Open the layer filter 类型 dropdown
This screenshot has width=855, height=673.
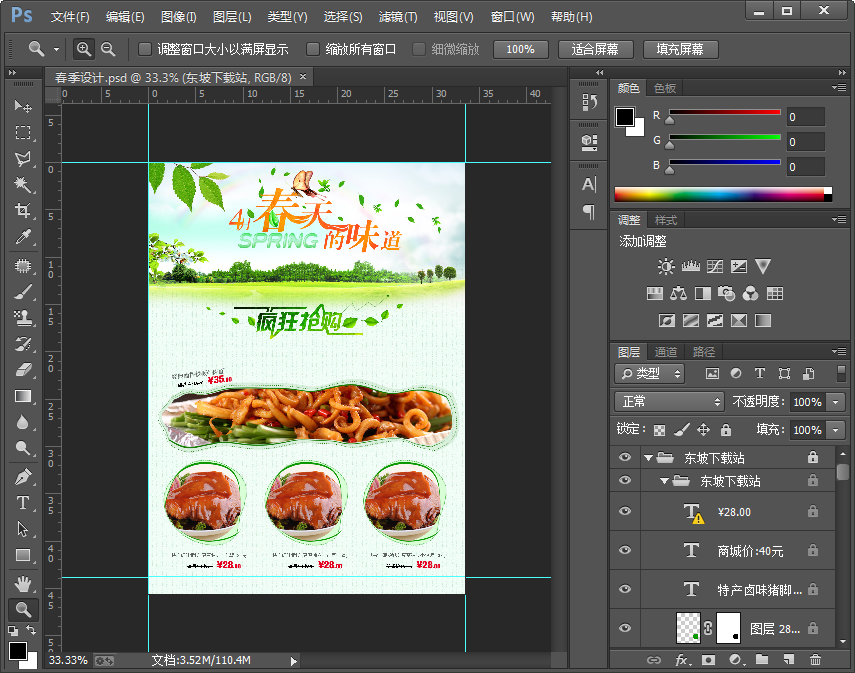[650, 373]
